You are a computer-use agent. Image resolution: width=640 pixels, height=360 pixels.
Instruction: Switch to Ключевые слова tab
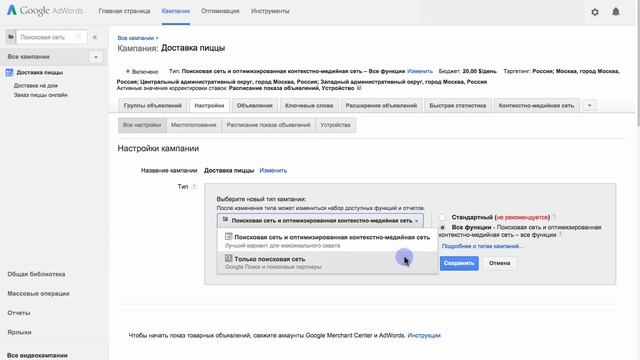309,105
